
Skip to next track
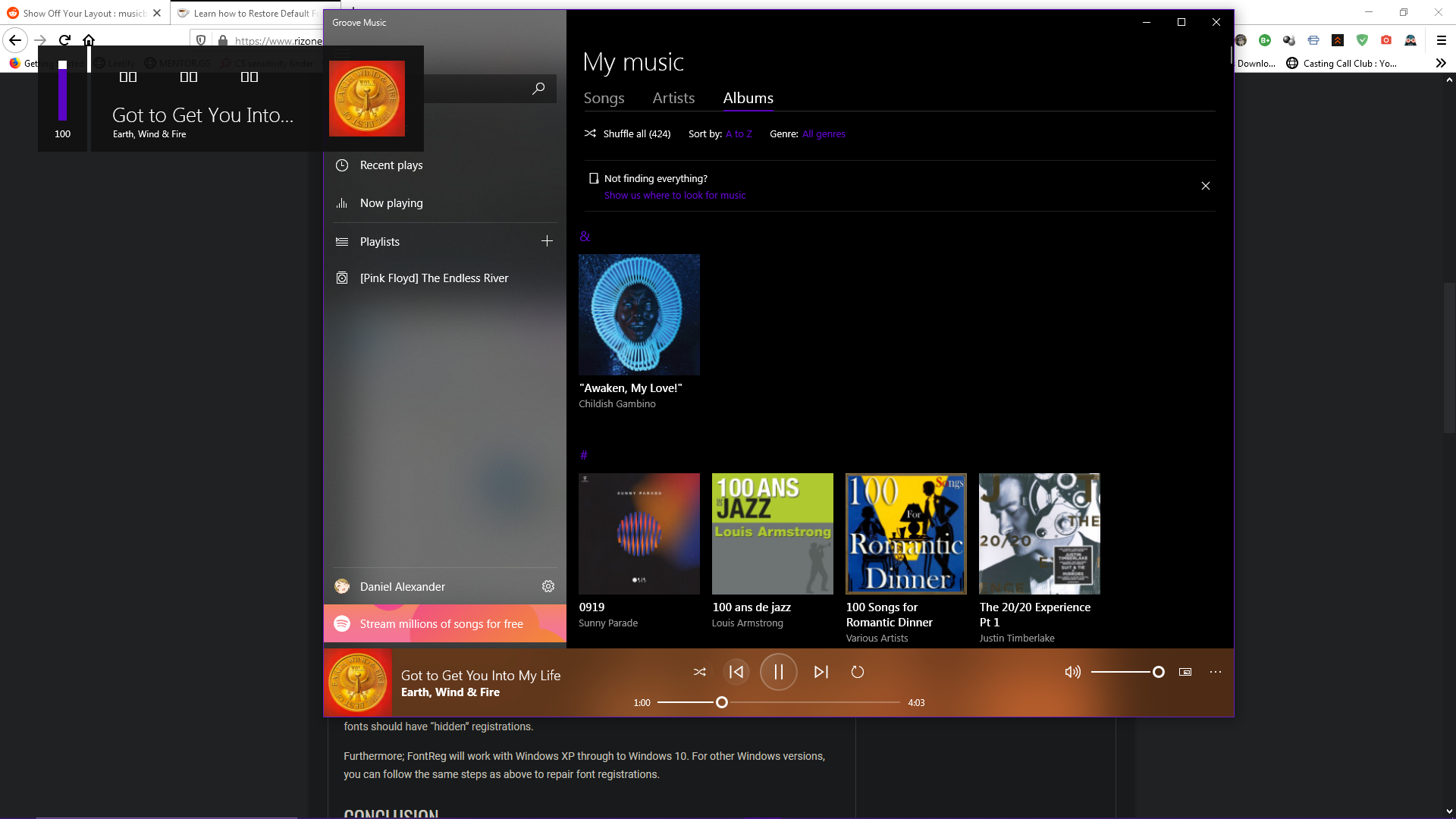coord(821,672)
